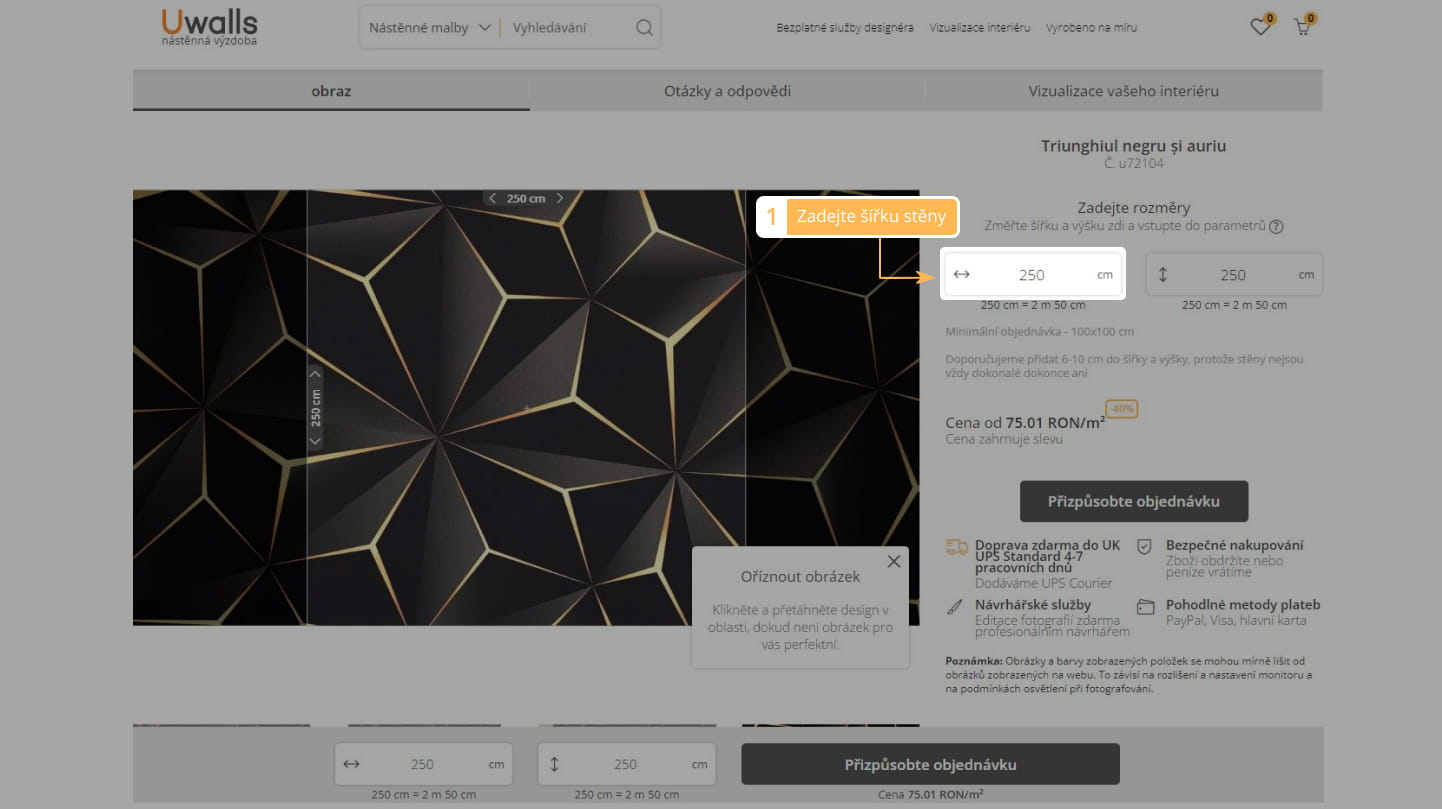Image resolution: width=1442 pixels, height=809 pixels.
Task: Click the Uwalls logo
Action: pos(209,27)
